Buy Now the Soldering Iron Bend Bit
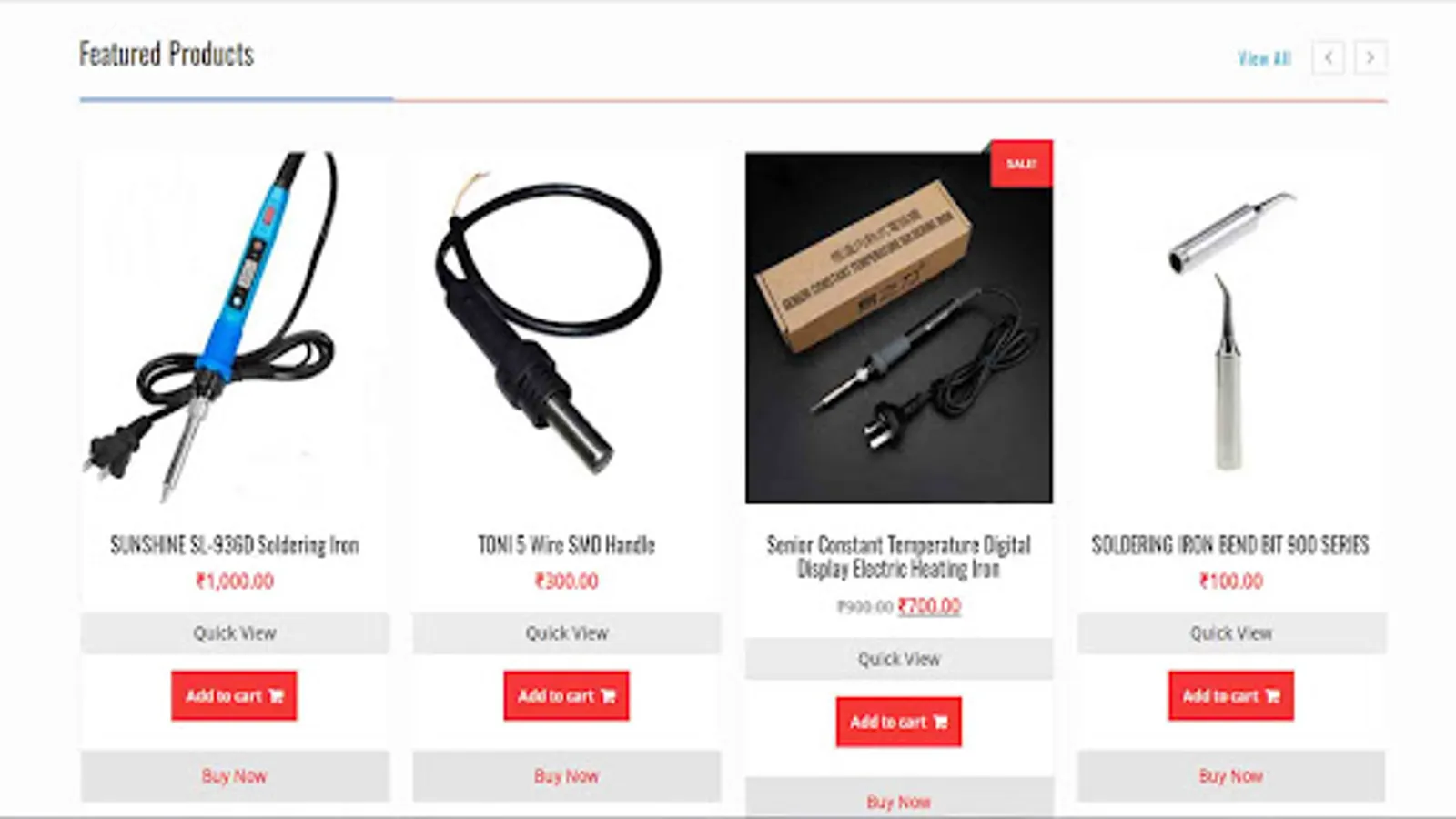Screen dimensions: 1456x819 click(x=1231, y=776)
